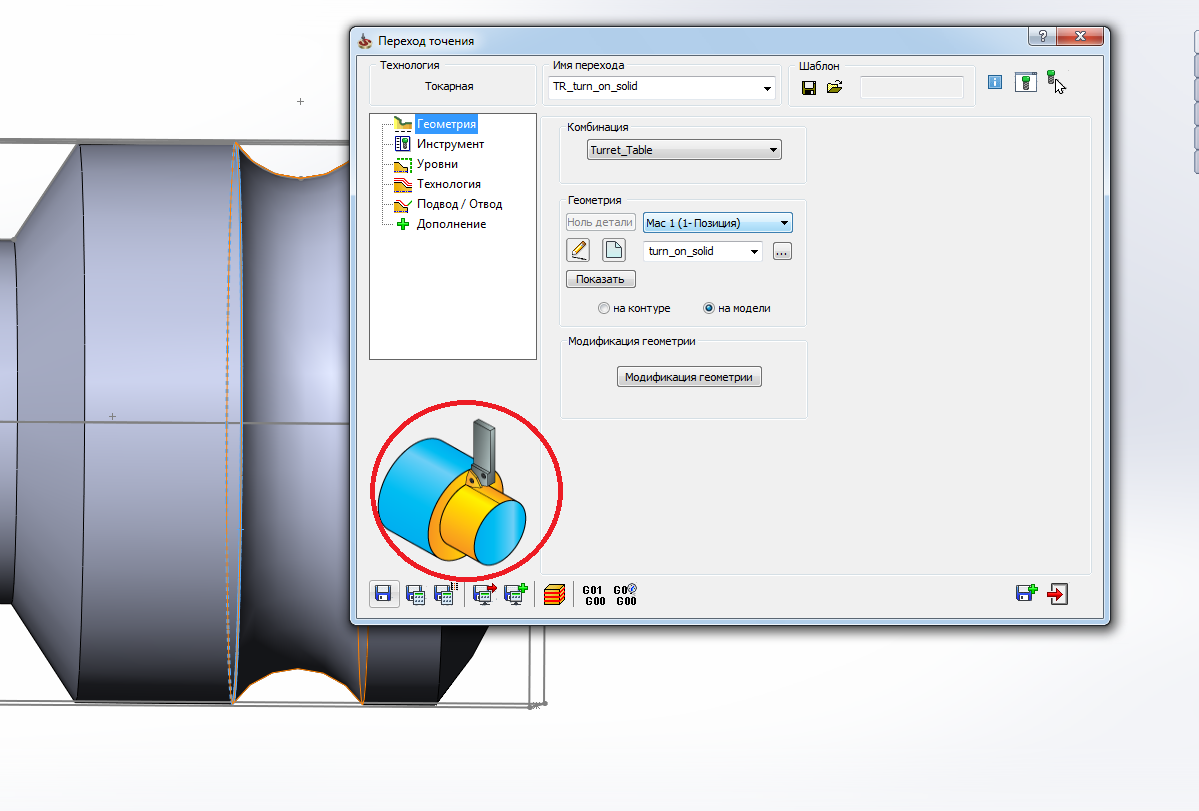This screenshot has height=811, width=1199.
Task: Open the Дополнение page in the tree
Action: click(x=451, y=223)
